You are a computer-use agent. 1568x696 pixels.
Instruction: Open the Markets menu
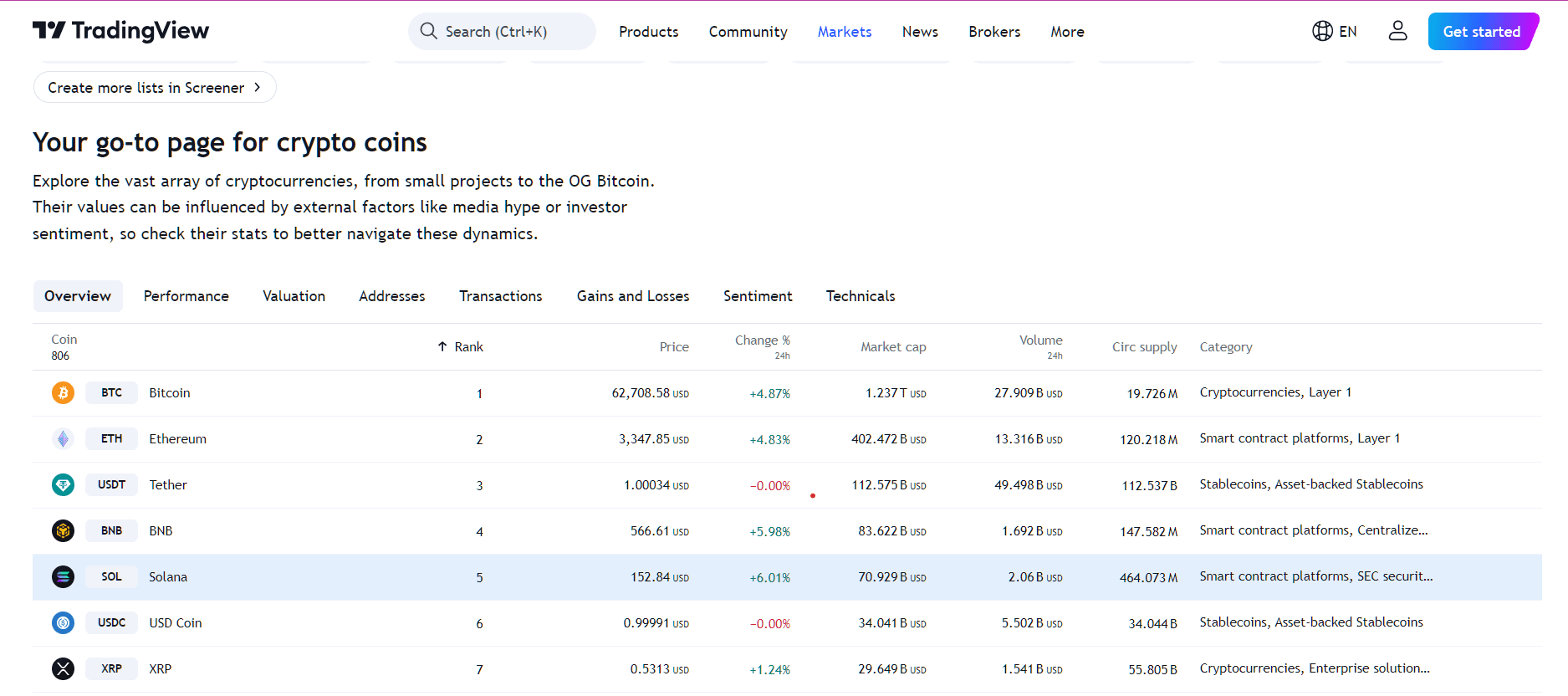tap(845, 32)
